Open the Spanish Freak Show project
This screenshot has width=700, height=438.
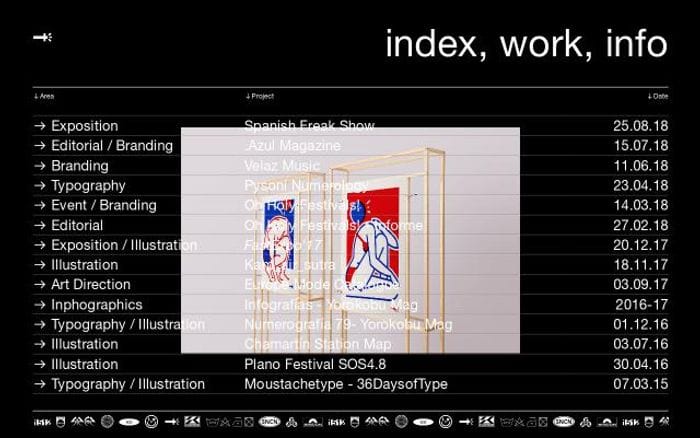(x=309, y=125)
